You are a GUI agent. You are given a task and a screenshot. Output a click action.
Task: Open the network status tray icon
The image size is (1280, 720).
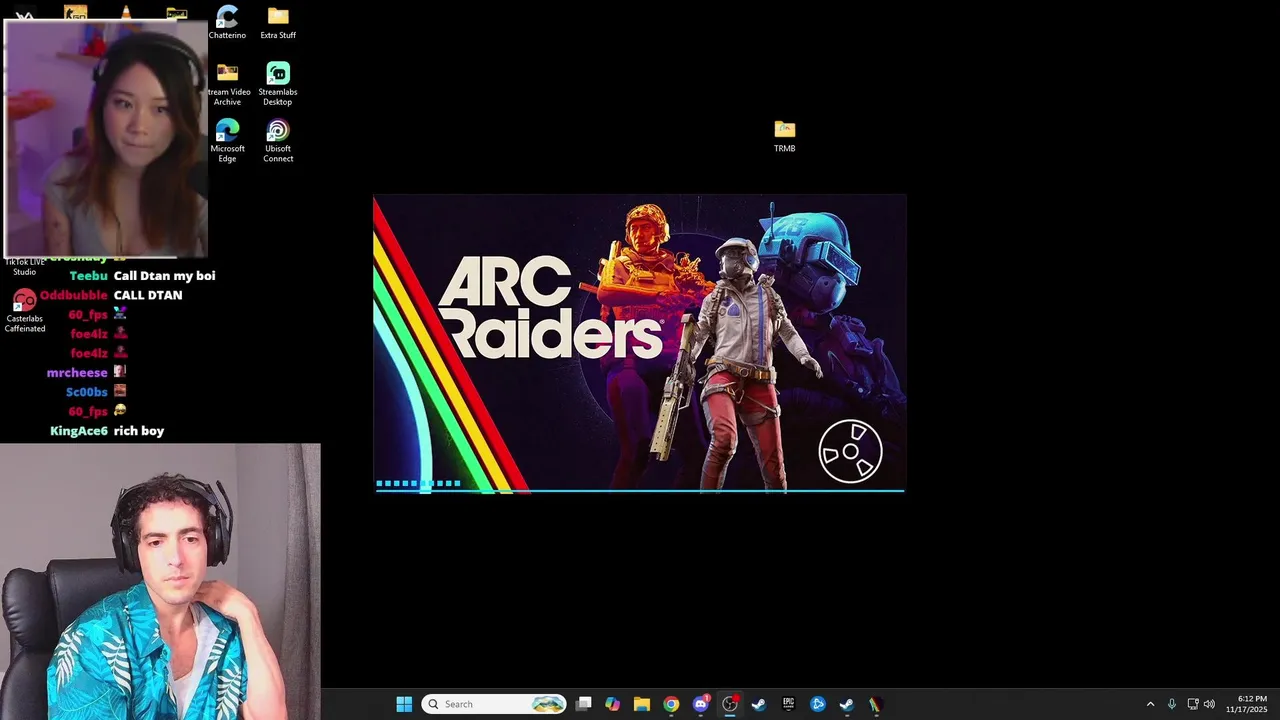(x=1193, y=704)
